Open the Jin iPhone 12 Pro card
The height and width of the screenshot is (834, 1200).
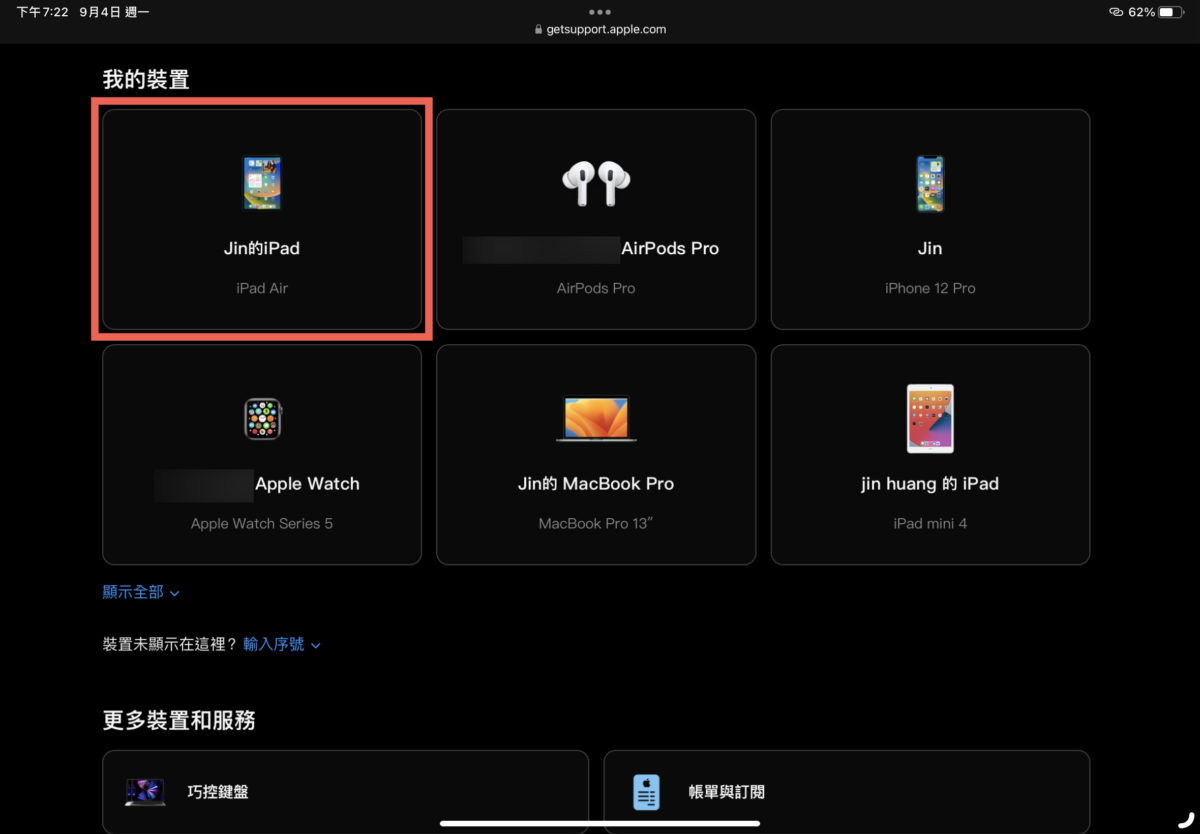click(930, 219)
